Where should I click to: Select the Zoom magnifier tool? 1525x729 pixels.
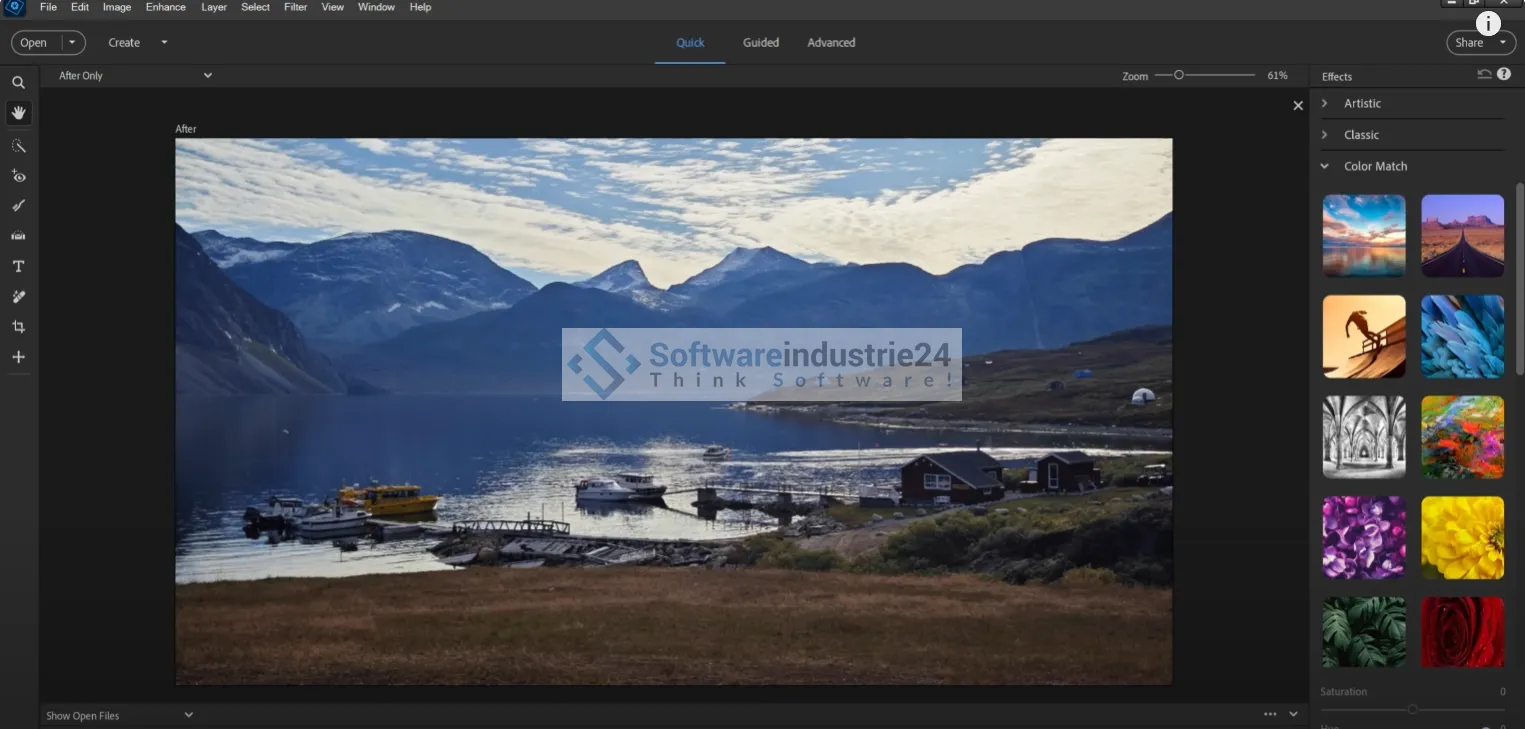pyautogui.click(x=18, y=83)
